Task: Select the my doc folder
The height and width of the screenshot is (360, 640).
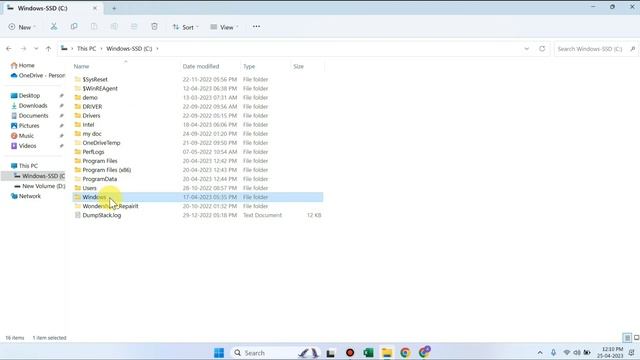Action: pos(92,133)
